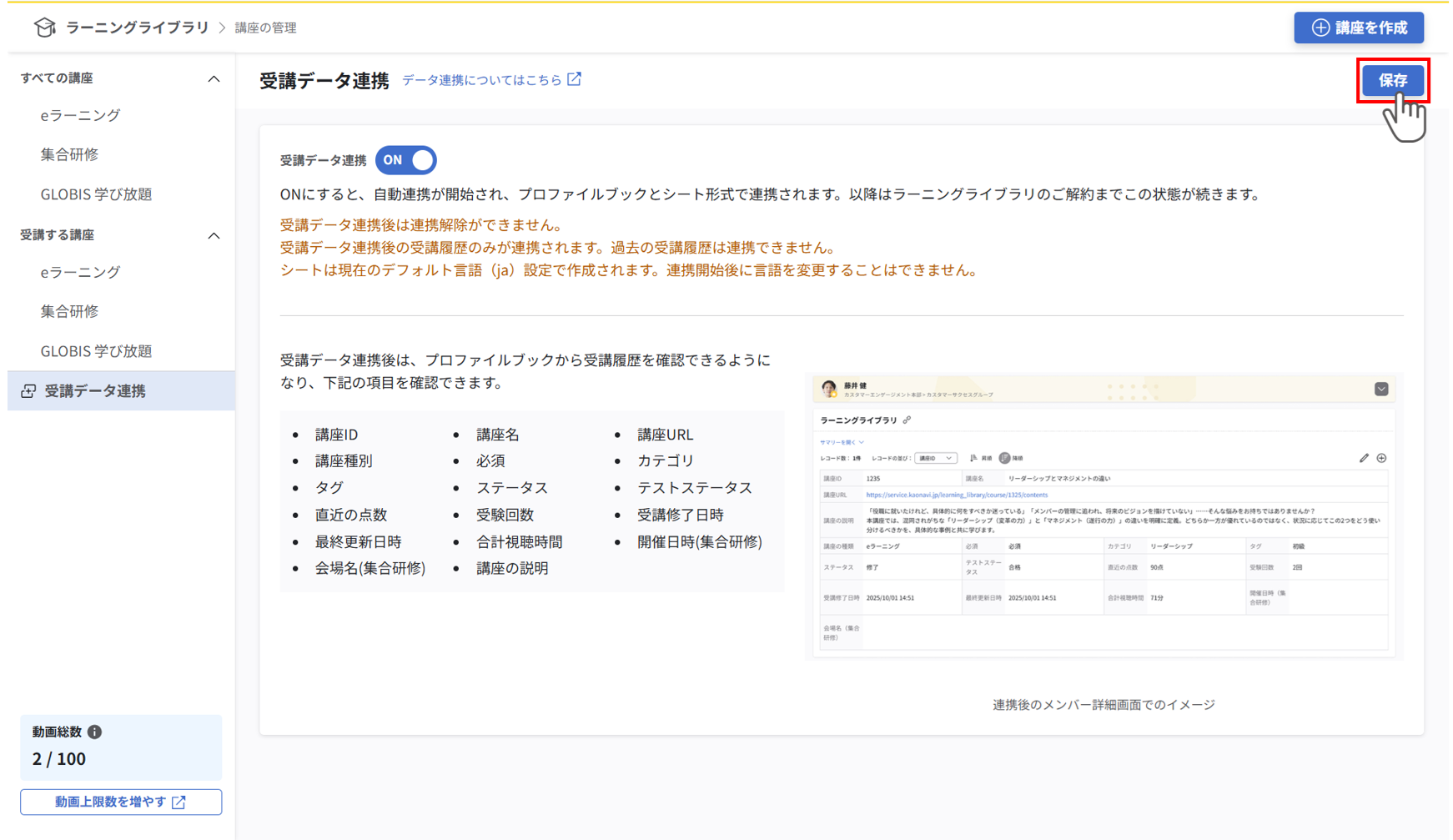The image size is (1453, 840).
Task: Collapse the すべての講座 section
Action: (214, 78)
